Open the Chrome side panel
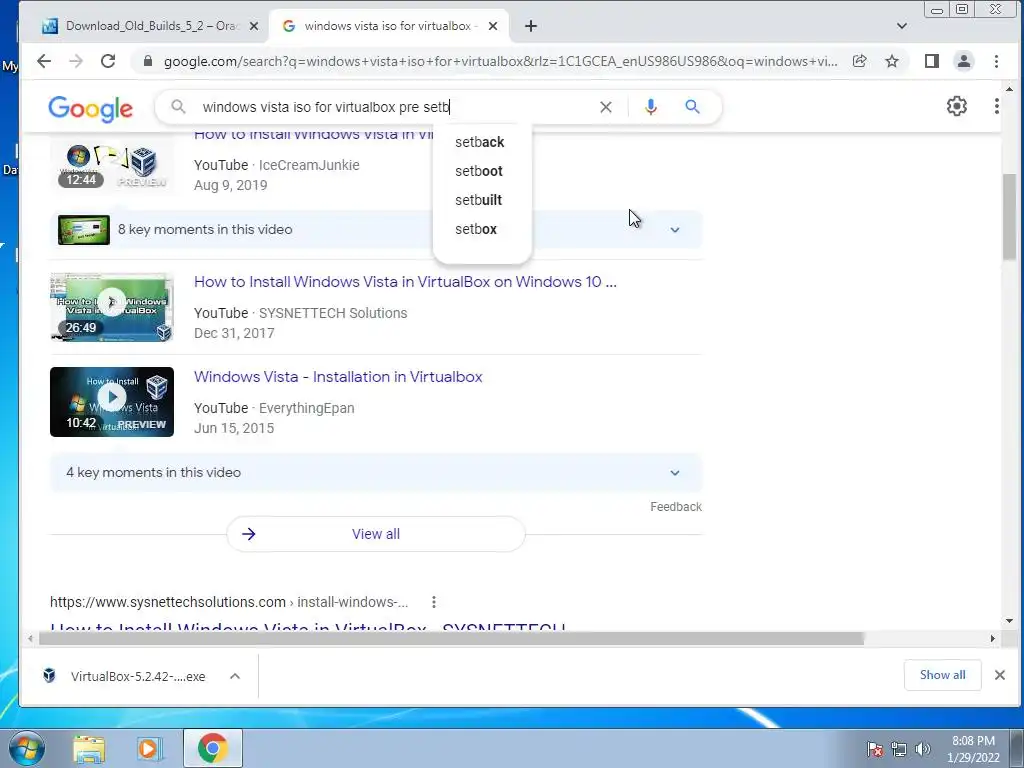1024x768 pixels. [x=932, y=61]
